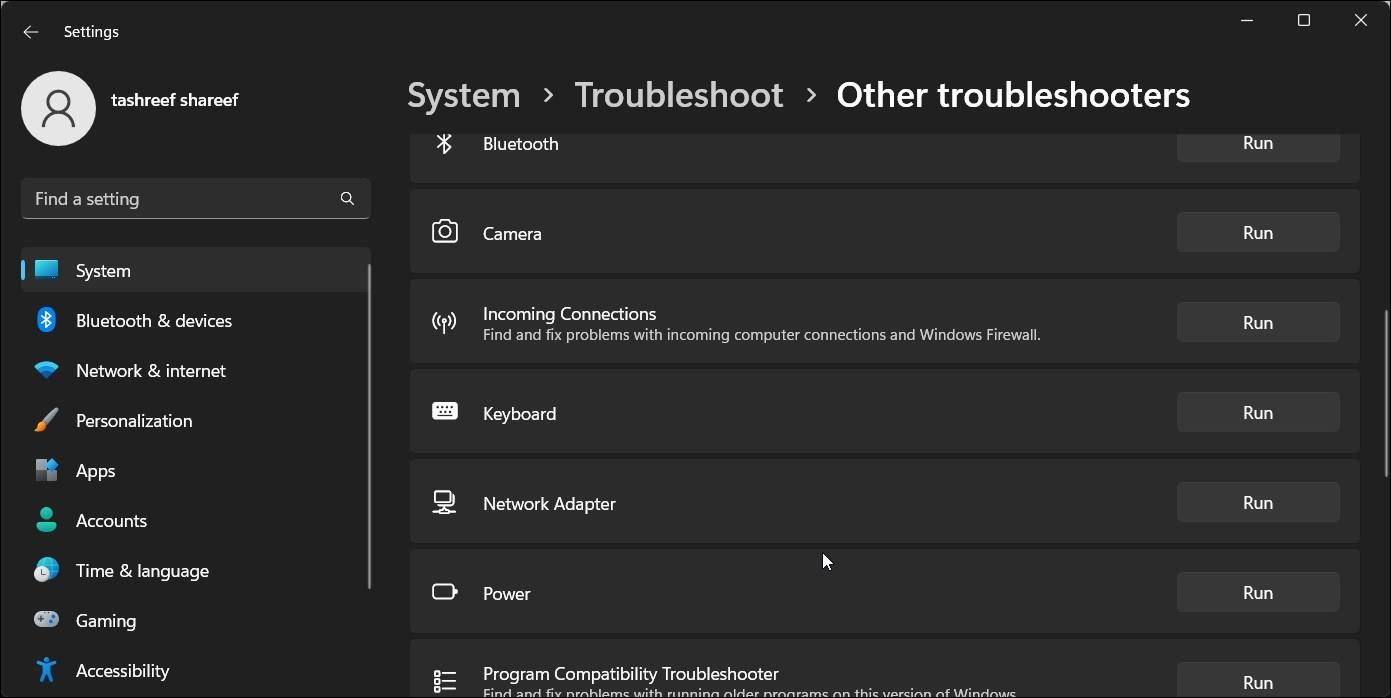This screenshot has height=698, width=1391.
Task: Run the Power troubleshooter
Action: coord(1257,591)
